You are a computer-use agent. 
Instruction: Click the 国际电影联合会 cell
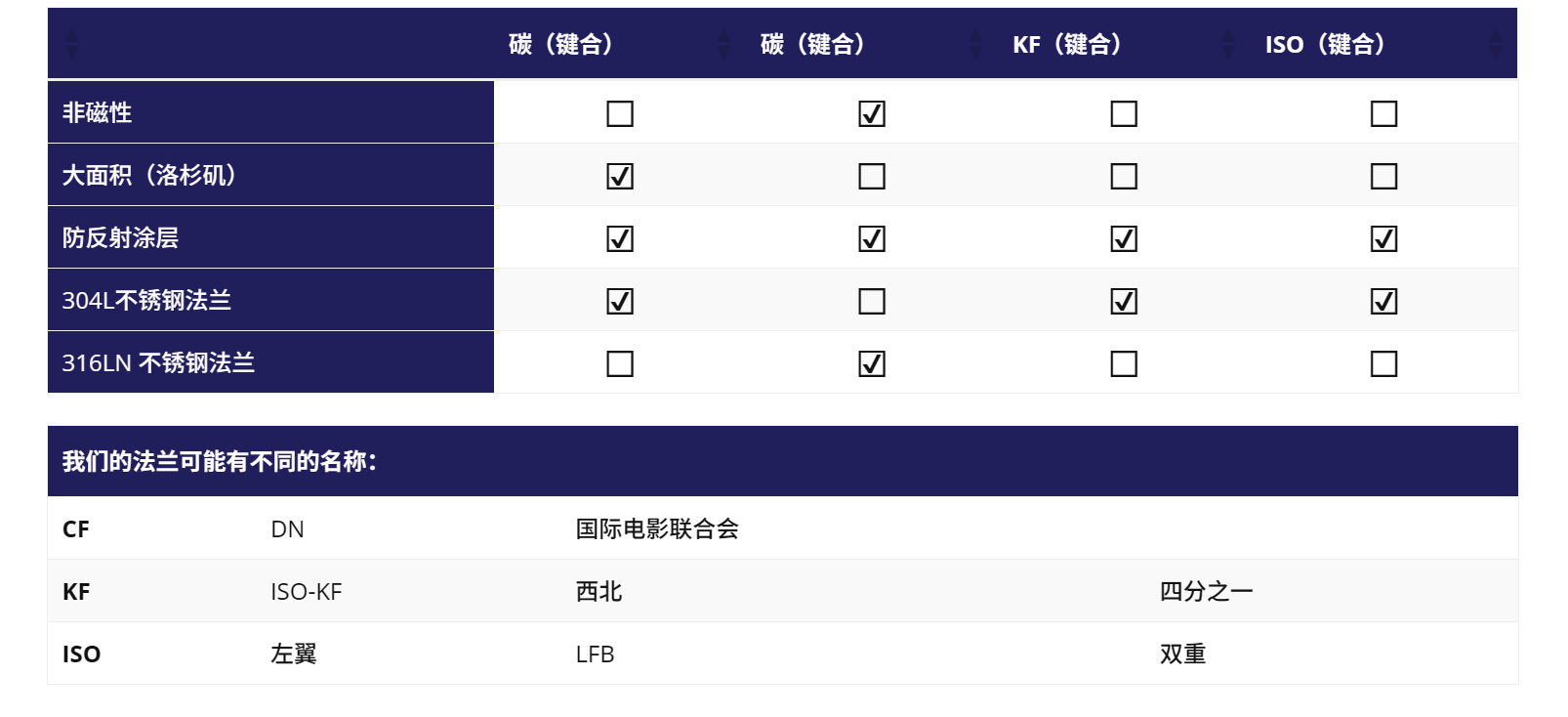click(657, 529)
